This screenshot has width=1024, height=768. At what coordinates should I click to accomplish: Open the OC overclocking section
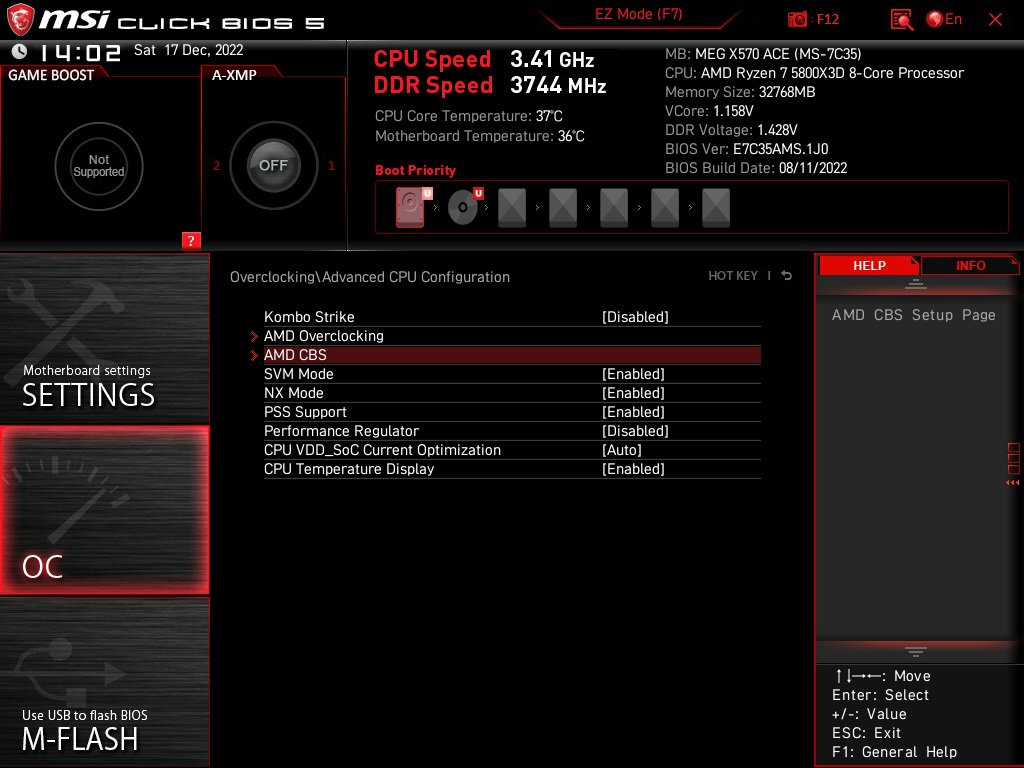point(104,510)
